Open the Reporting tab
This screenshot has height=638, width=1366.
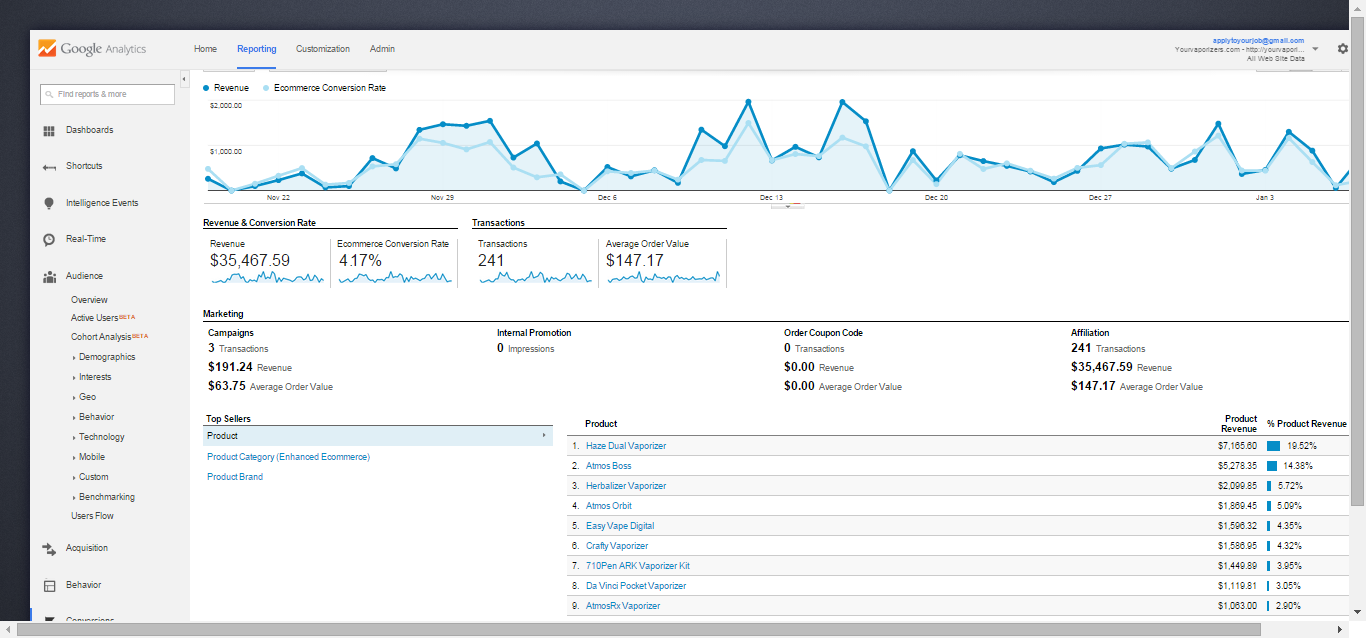click(x=257, y=49)
